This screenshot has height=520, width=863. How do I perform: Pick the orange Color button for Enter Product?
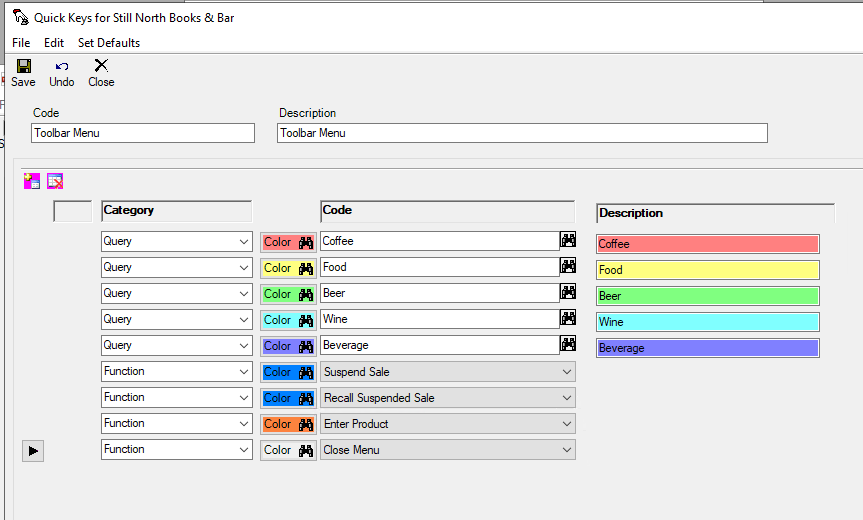(288, 424)
